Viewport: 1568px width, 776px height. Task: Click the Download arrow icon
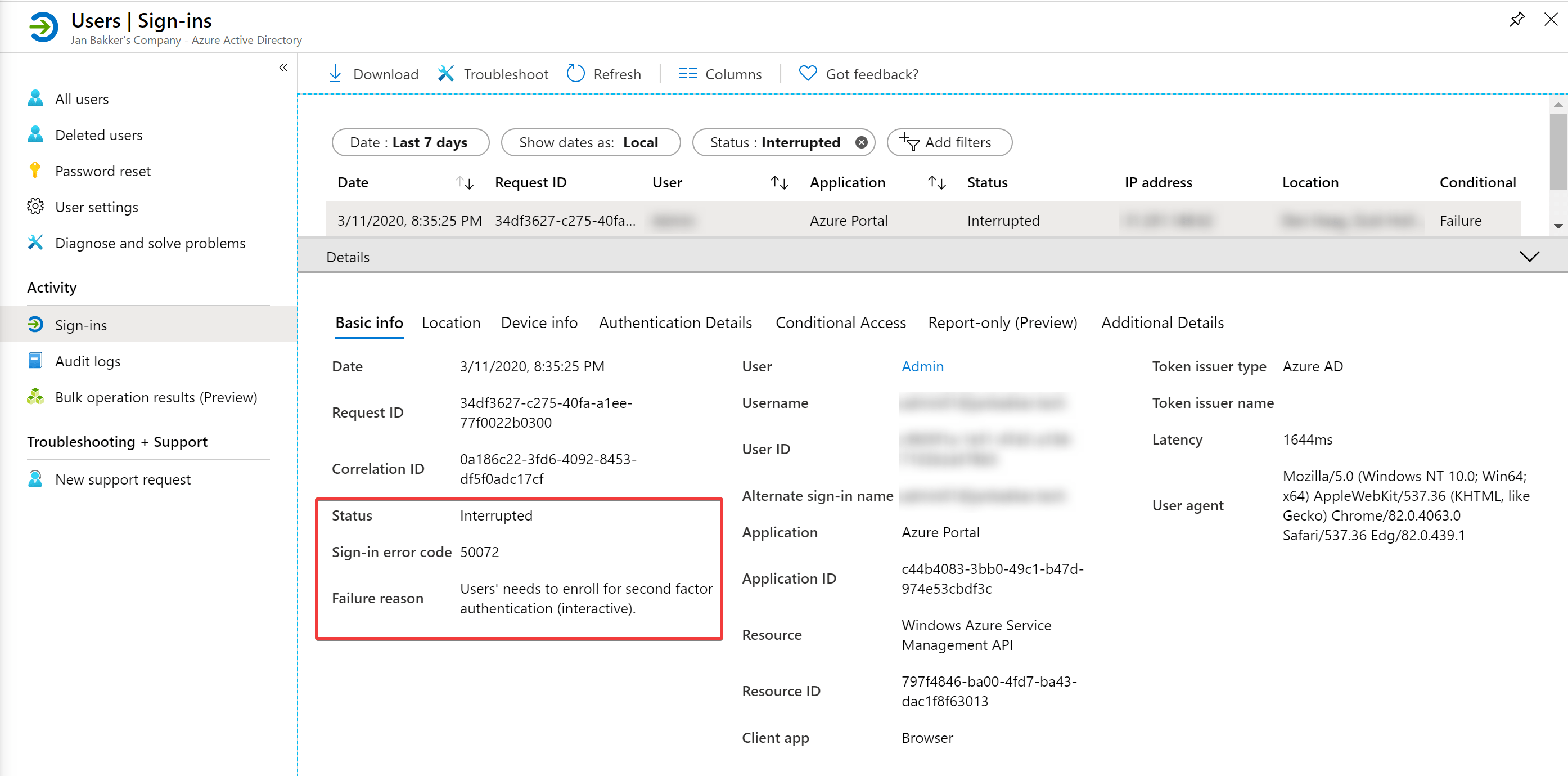tap(335, 74)
